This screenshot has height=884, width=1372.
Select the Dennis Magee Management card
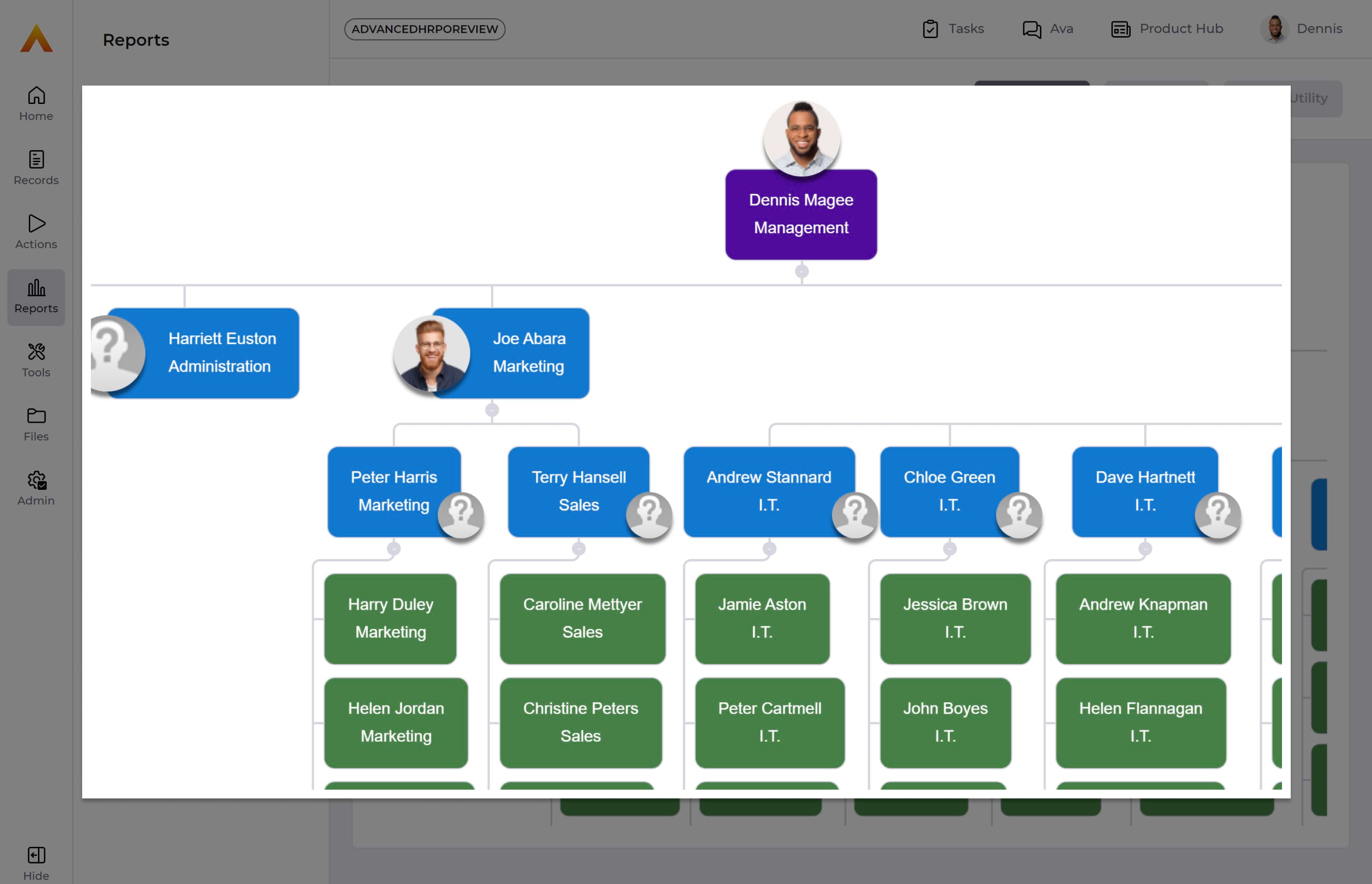tap(801, 214)
